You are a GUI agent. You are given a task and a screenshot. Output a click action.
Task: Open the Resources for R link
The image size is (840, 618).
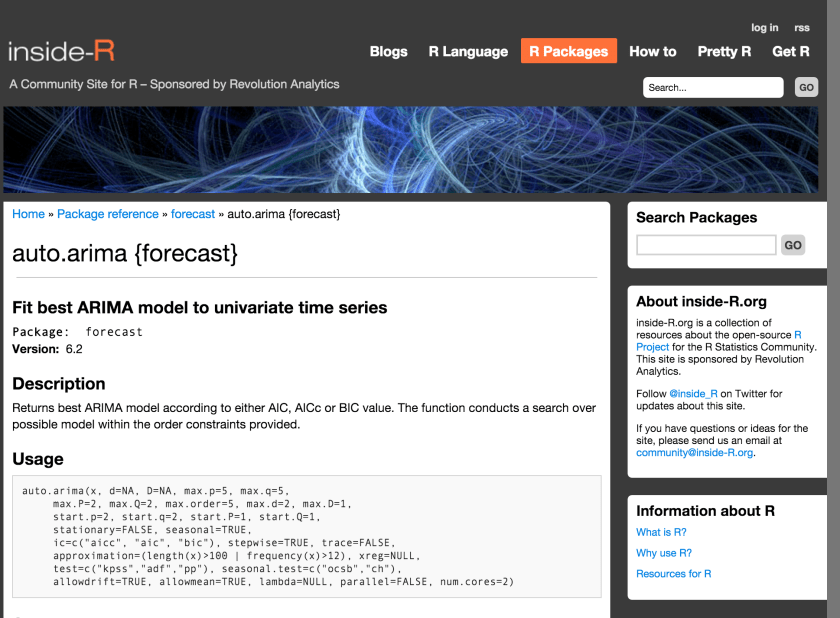pos(673,574)
